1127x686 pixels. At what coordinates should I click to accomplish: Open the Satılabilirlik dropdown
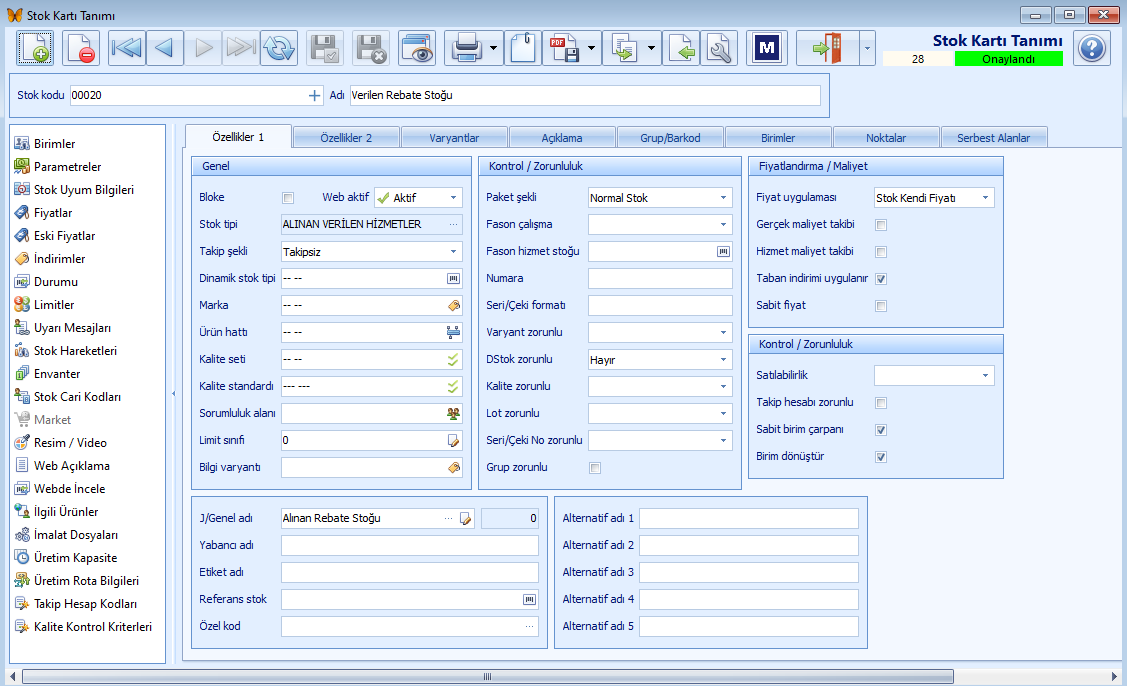(985, 375)
